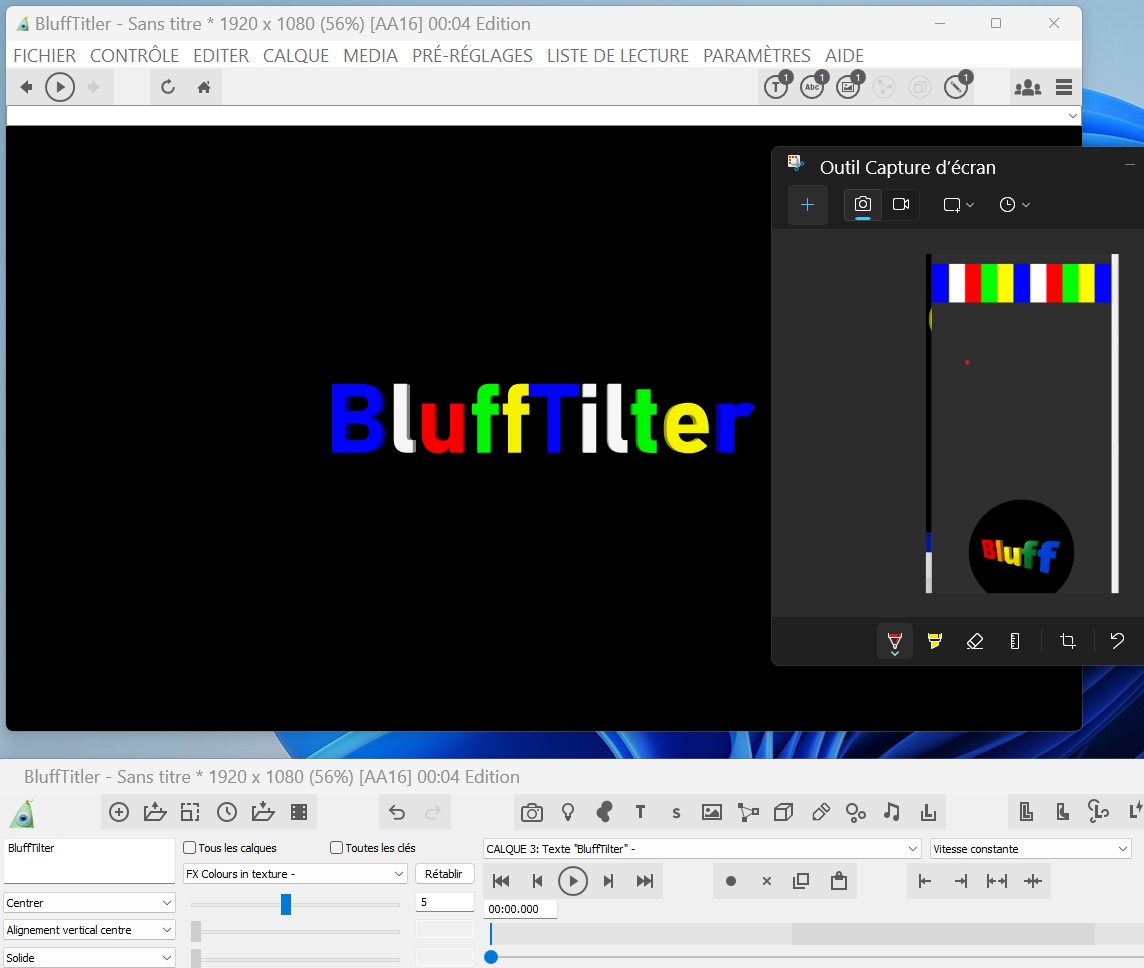This screenshot has width=1144, height=968.
Task: Expand the dropdown arrow below the top toolbar
Action: point(1072,115)
